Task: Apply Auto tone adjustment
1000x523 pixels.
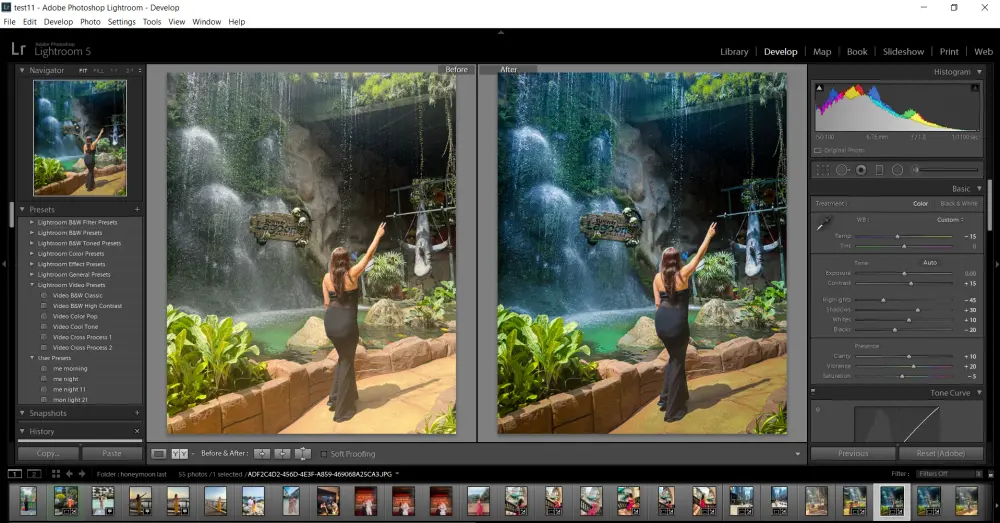Action: (930, 263)
